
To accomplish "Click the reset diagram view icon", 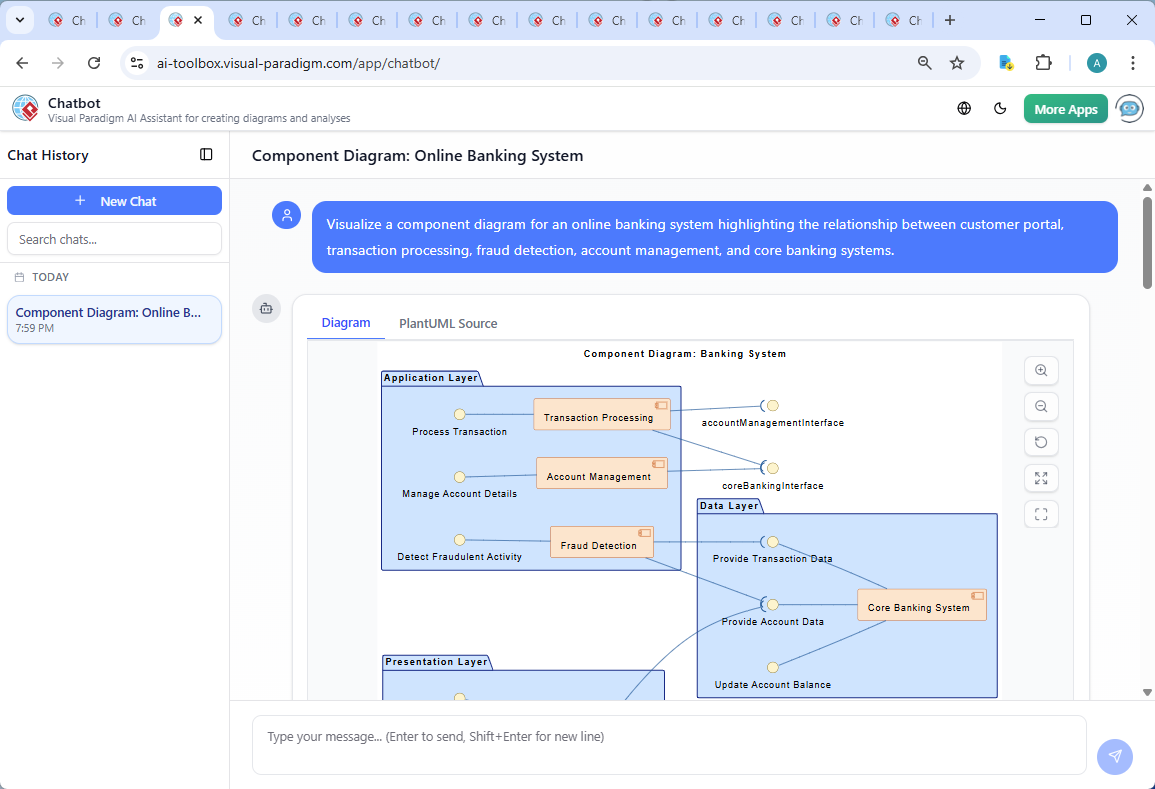I will tap(1041, 442).
